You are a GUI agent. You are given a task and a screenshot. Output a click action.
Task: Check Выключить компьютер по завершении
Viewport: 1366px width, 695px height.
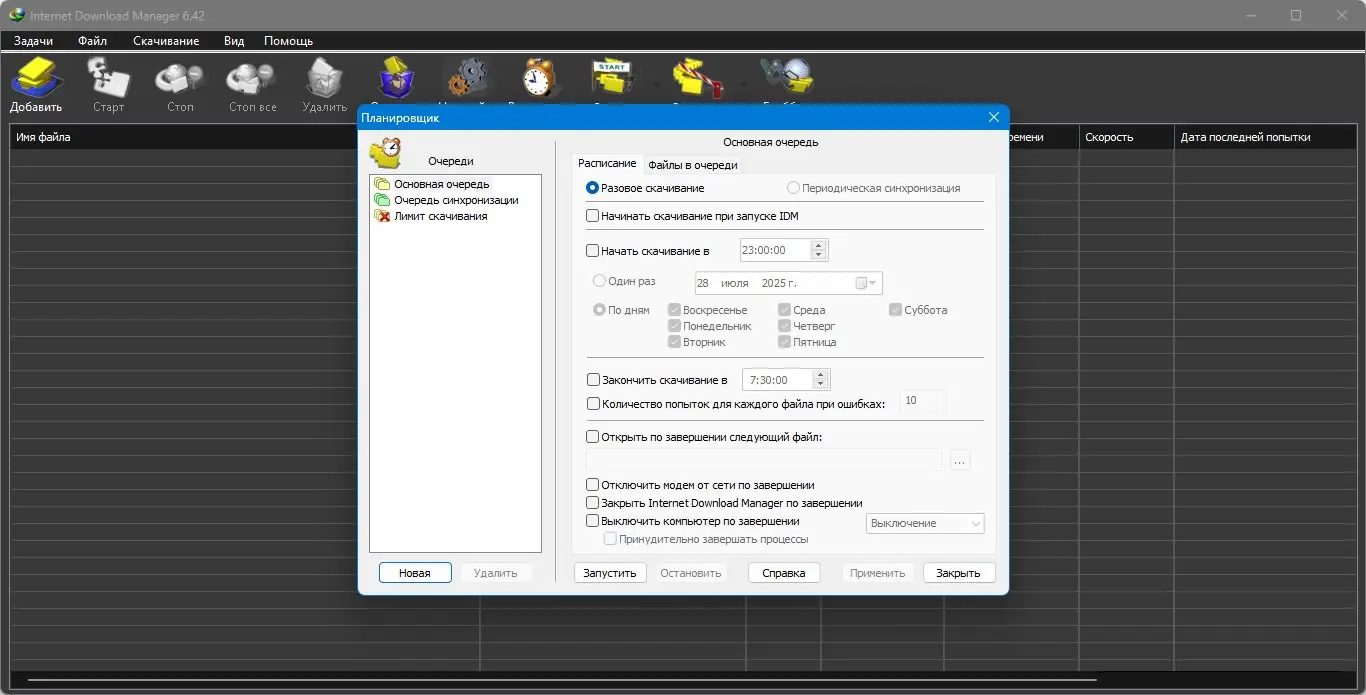click(591, 520)
